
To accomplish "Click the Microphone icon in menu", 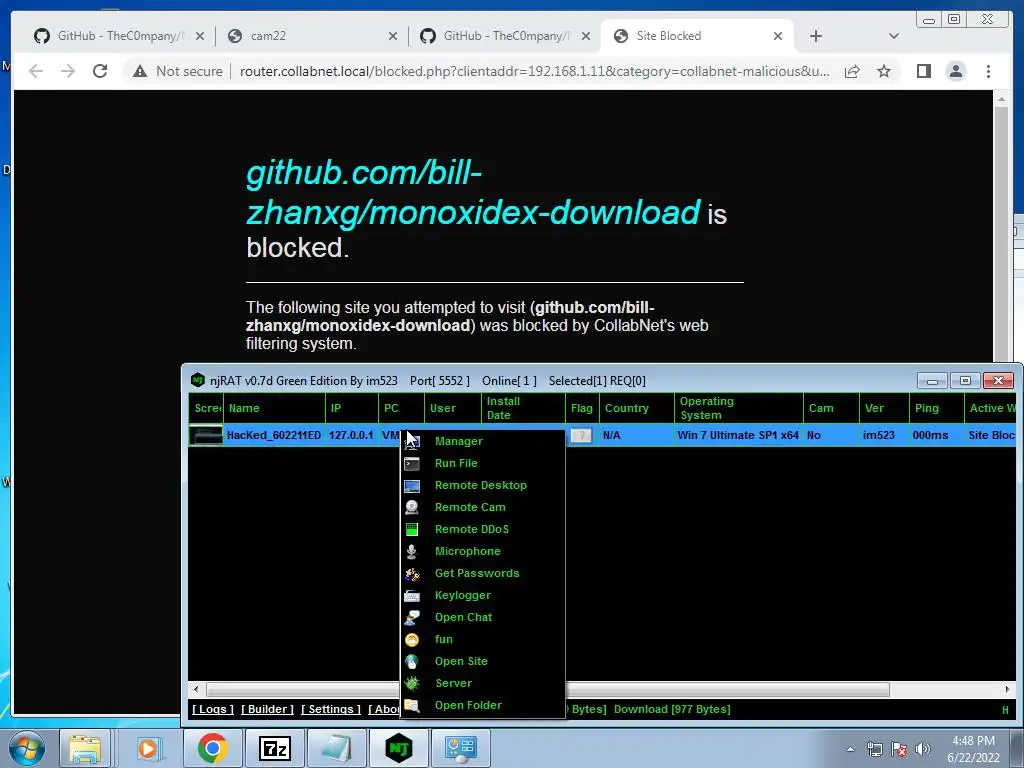I will (411, 552).
